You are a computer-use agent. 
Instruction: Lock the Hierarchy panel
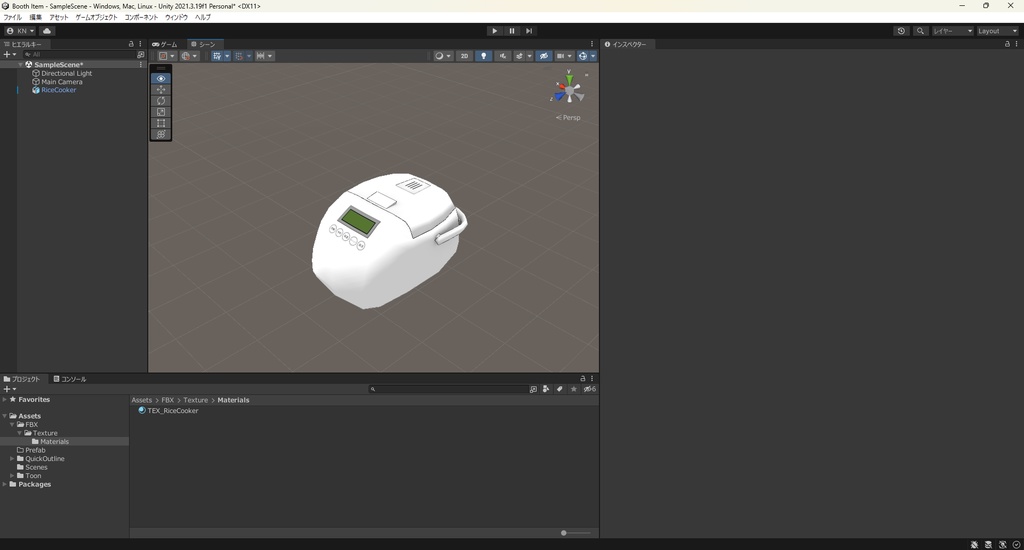pyautogui.click(x=131, y=44)
